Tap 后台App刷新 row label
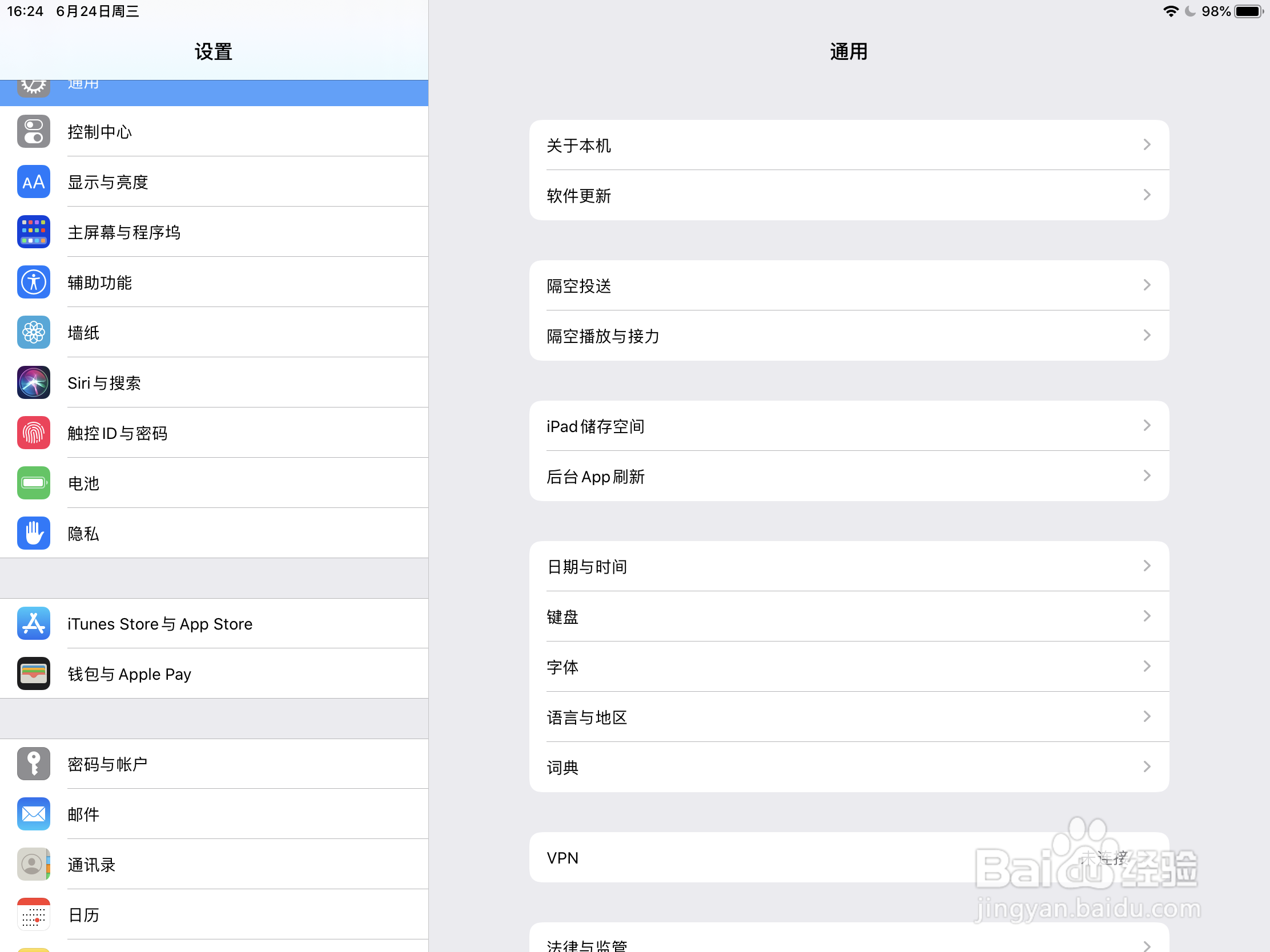The height and width of the screenshot is (952, 1270). coord(596,477)
